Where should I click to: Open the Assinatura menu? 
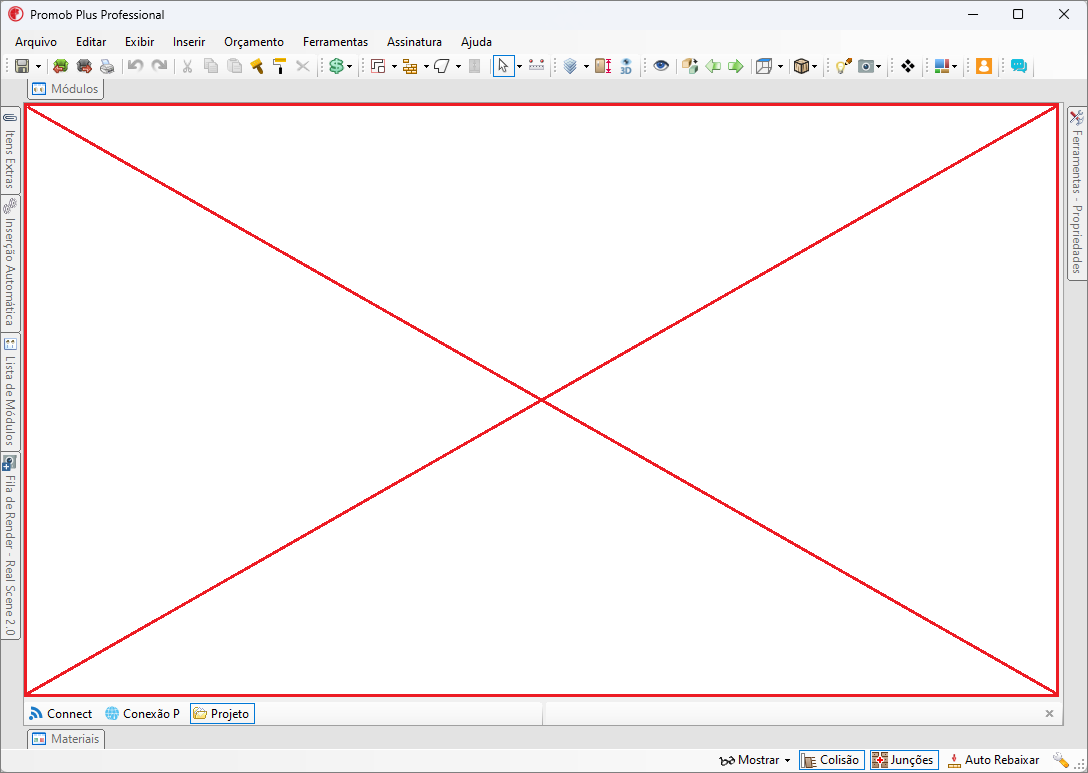click(414, 42)
